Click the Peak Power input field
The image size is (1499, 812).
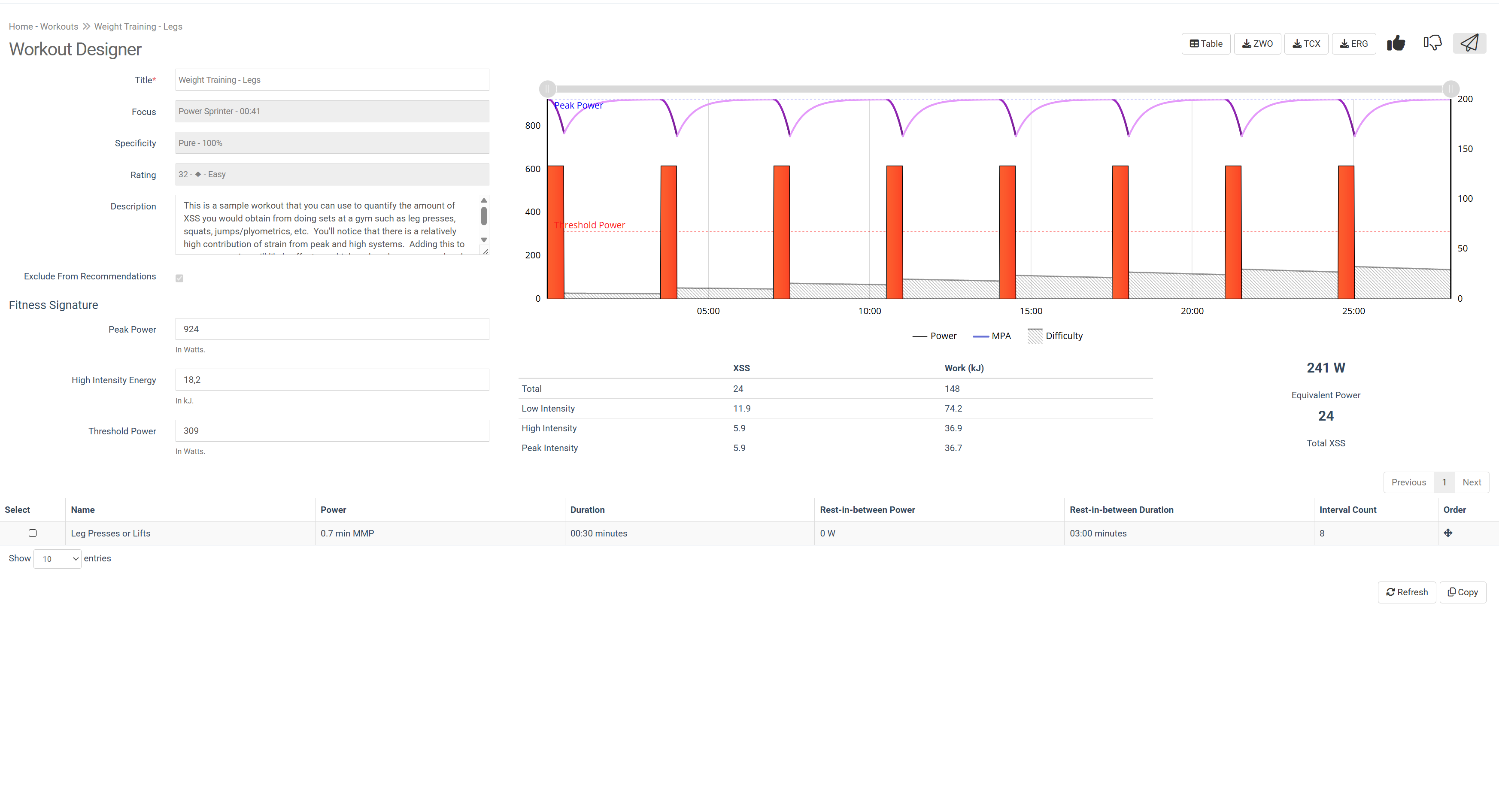point(332,329)
